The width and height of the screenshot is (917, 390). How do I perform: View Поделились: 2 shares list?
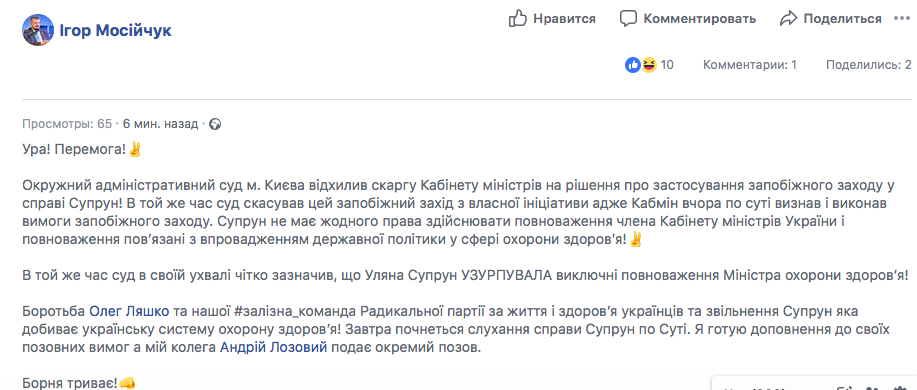868,65
